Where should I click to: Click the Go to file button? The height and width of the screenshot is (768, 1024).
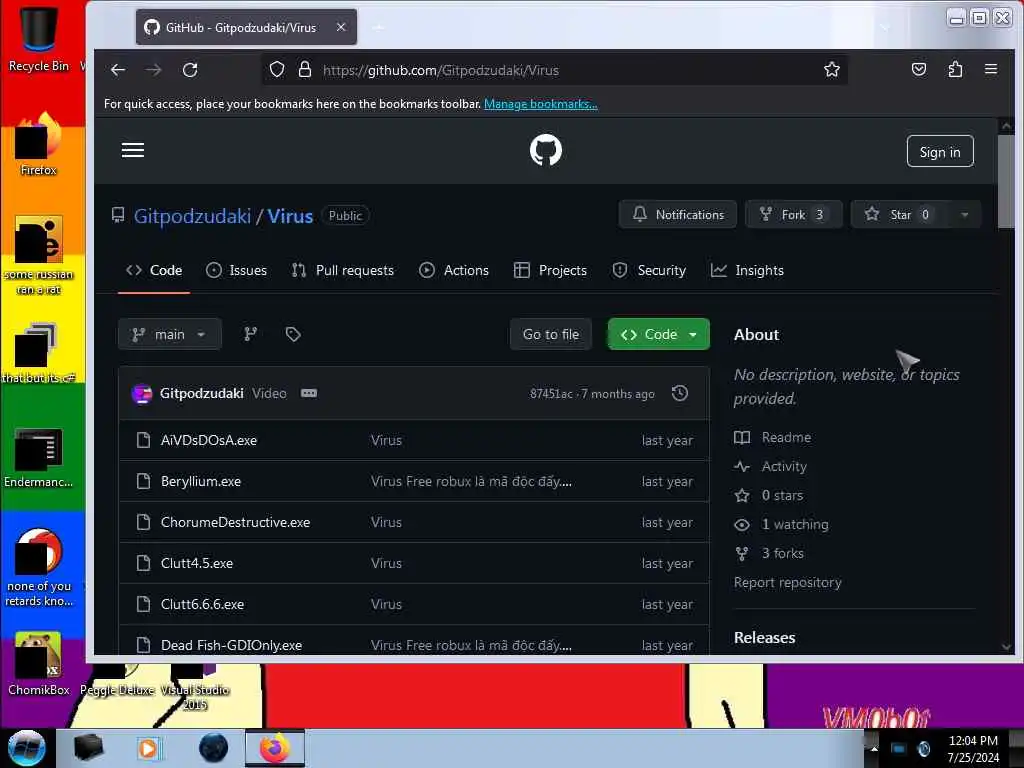coord(551,334)
